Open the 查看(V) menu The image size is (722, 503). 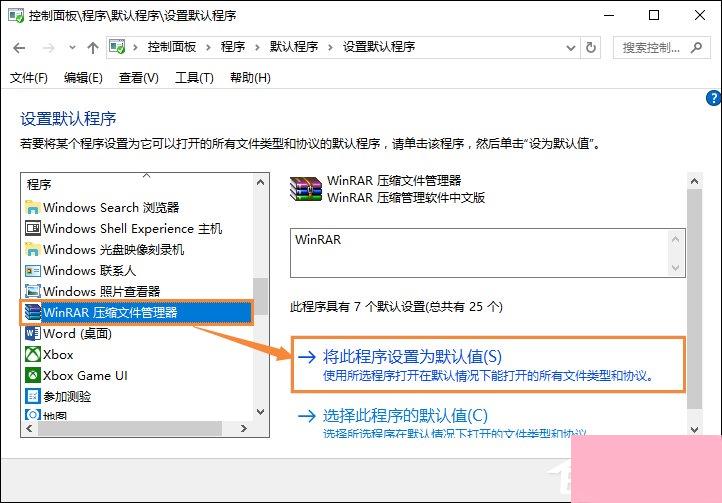[139, 77]
